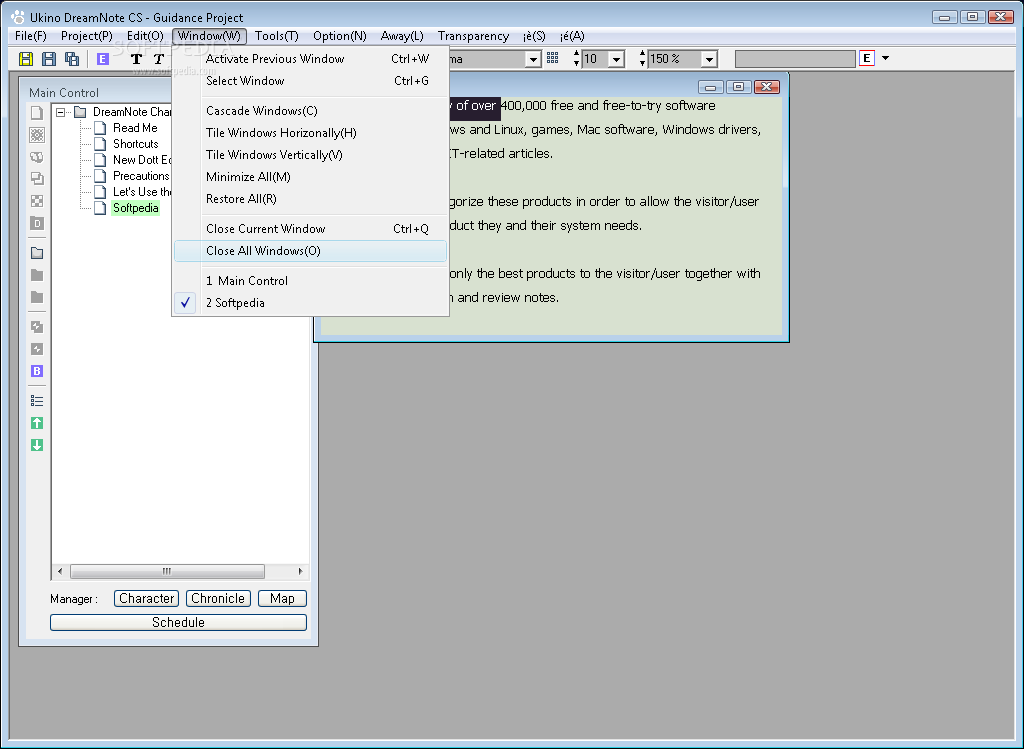
Task: Move item up with green arrow
Action: 37,423
